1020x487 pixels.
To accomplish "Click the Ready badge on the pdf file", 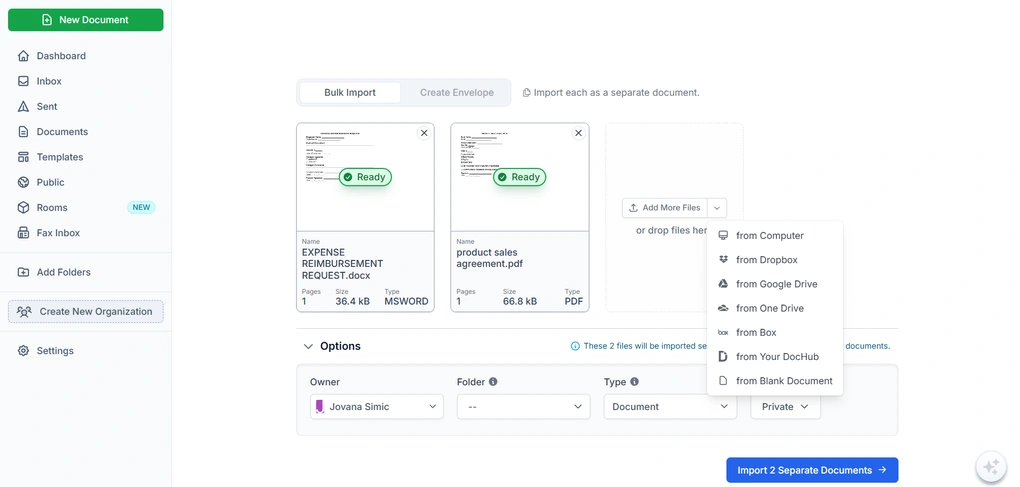I will click(x=519, y=177).
